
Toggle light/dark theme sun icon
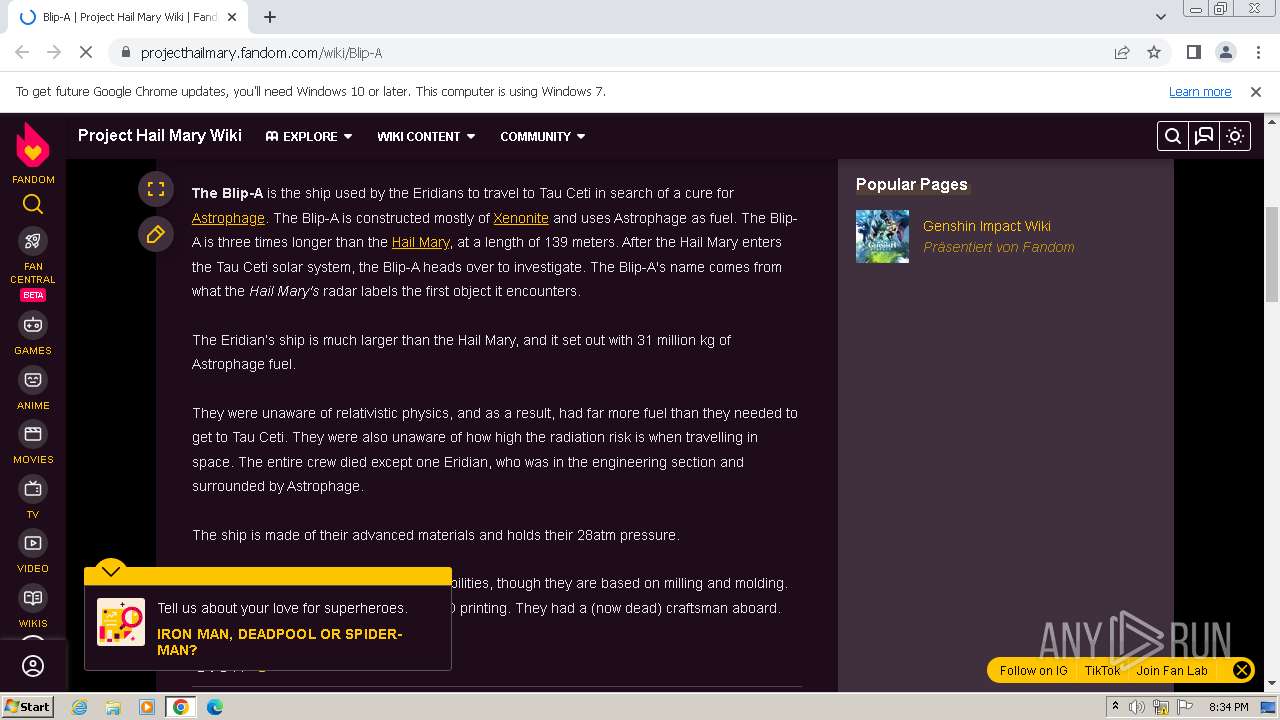point(1235,136)
